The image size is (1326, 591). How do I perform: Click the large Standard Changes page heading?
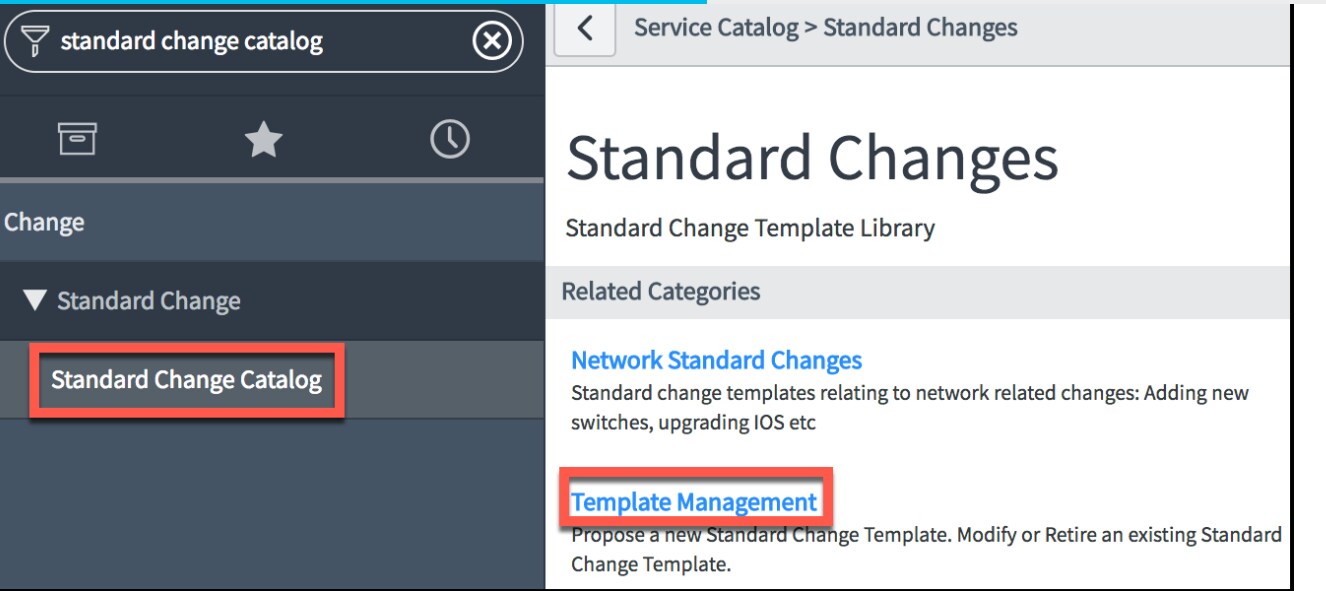point(812,160)
